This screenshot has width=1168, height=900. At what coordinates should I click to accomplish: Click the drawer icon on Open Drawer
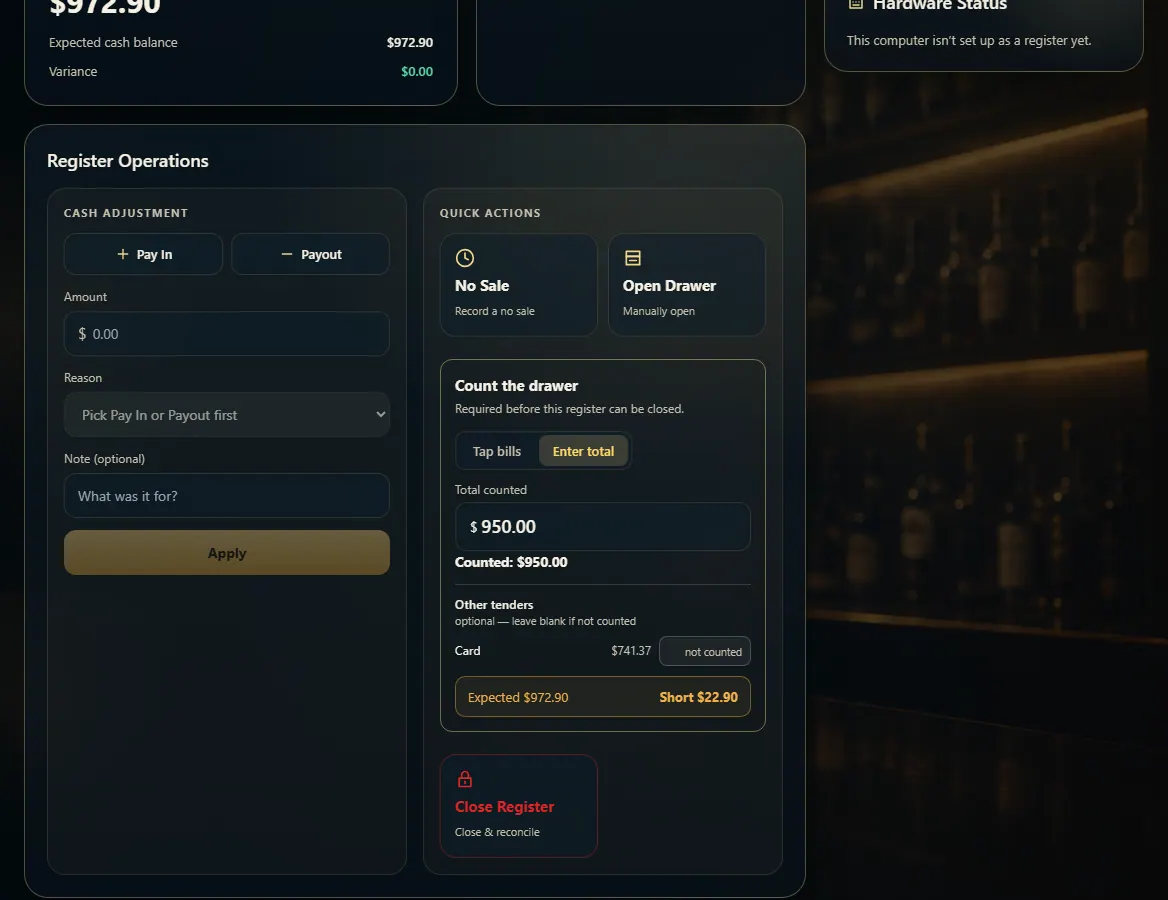click(x=632, y=258)
